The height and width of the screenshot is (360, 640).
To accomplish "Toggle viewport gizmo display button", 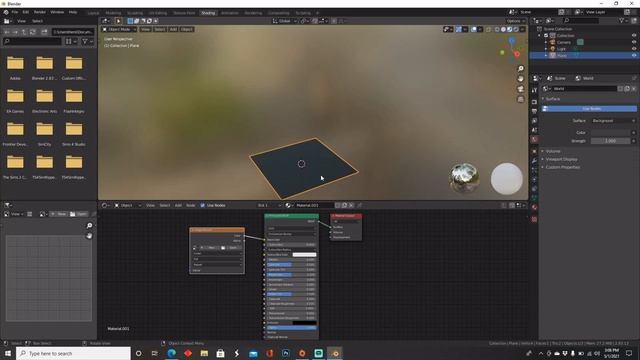I will [x=459, y=29].
